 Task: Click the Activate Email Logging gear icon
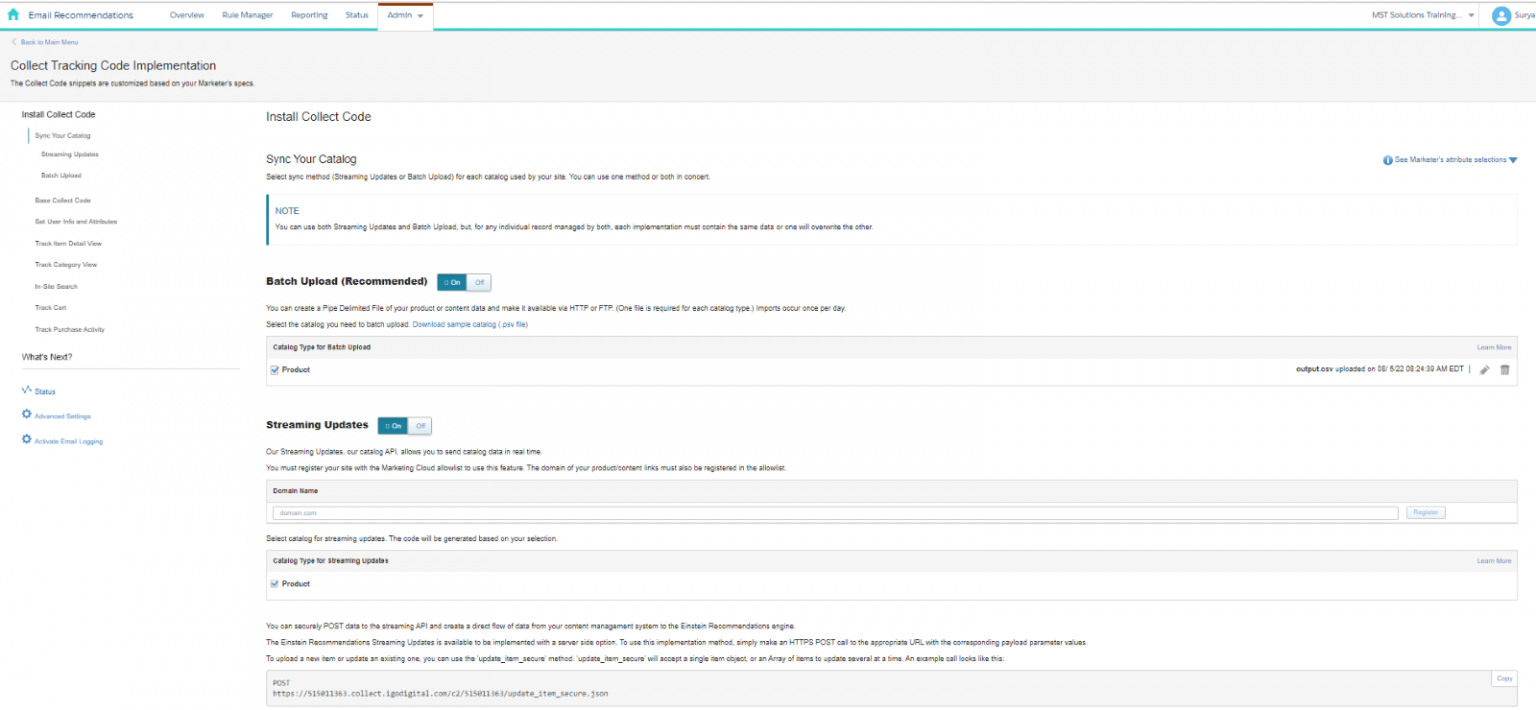27,440
